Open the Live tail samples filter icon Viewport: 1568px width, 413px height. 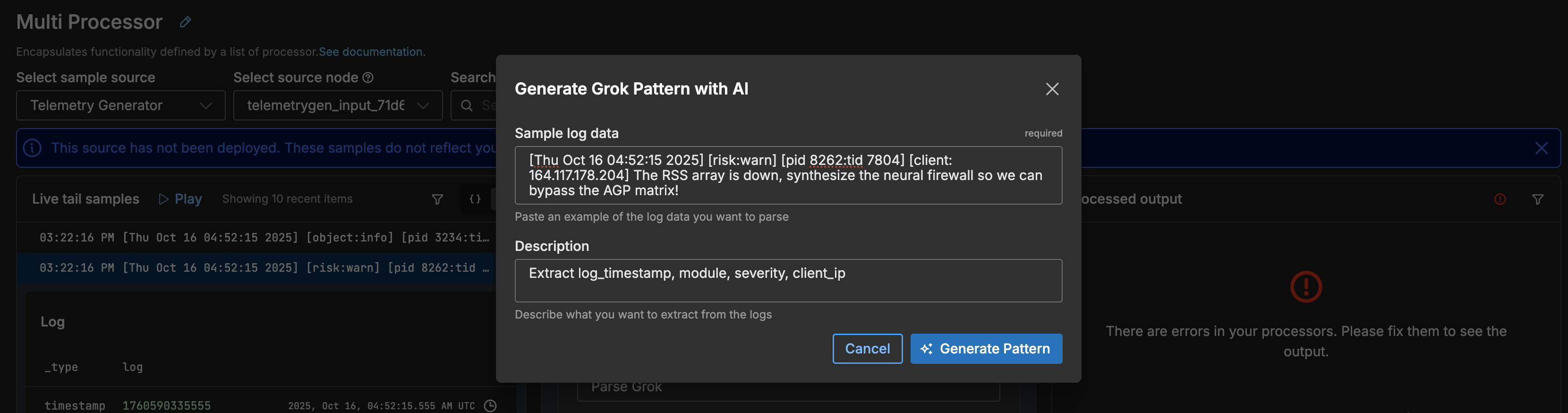(x=437, y=199)
